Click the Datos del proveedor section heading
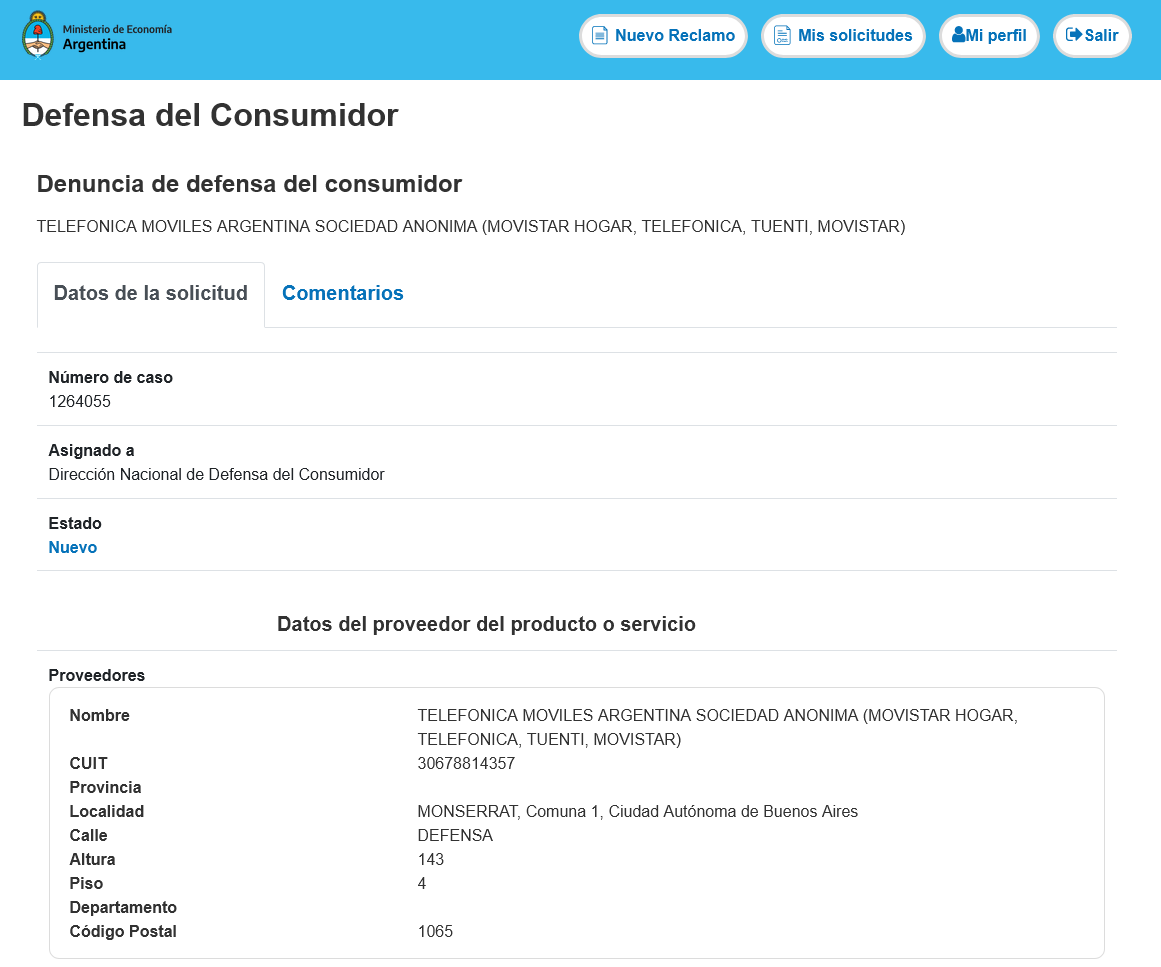The width and height of the screenshot is (1161, 967). [486, 624]
